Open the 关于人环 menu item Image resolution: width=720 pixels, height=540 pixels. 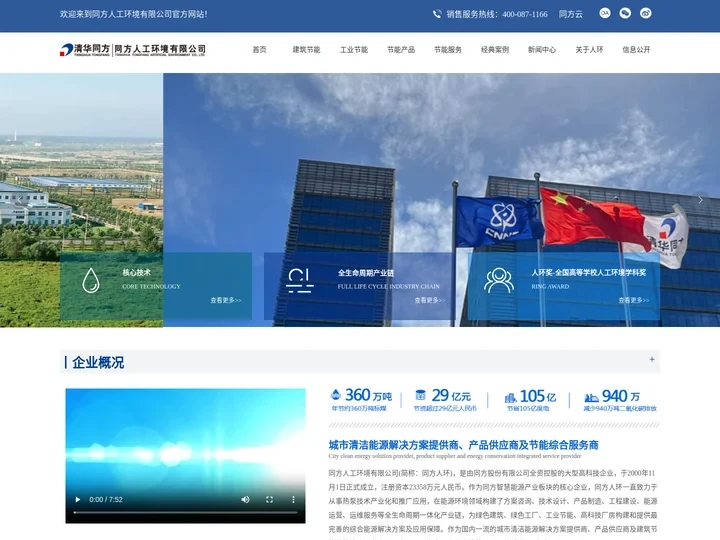click(589, 50)
